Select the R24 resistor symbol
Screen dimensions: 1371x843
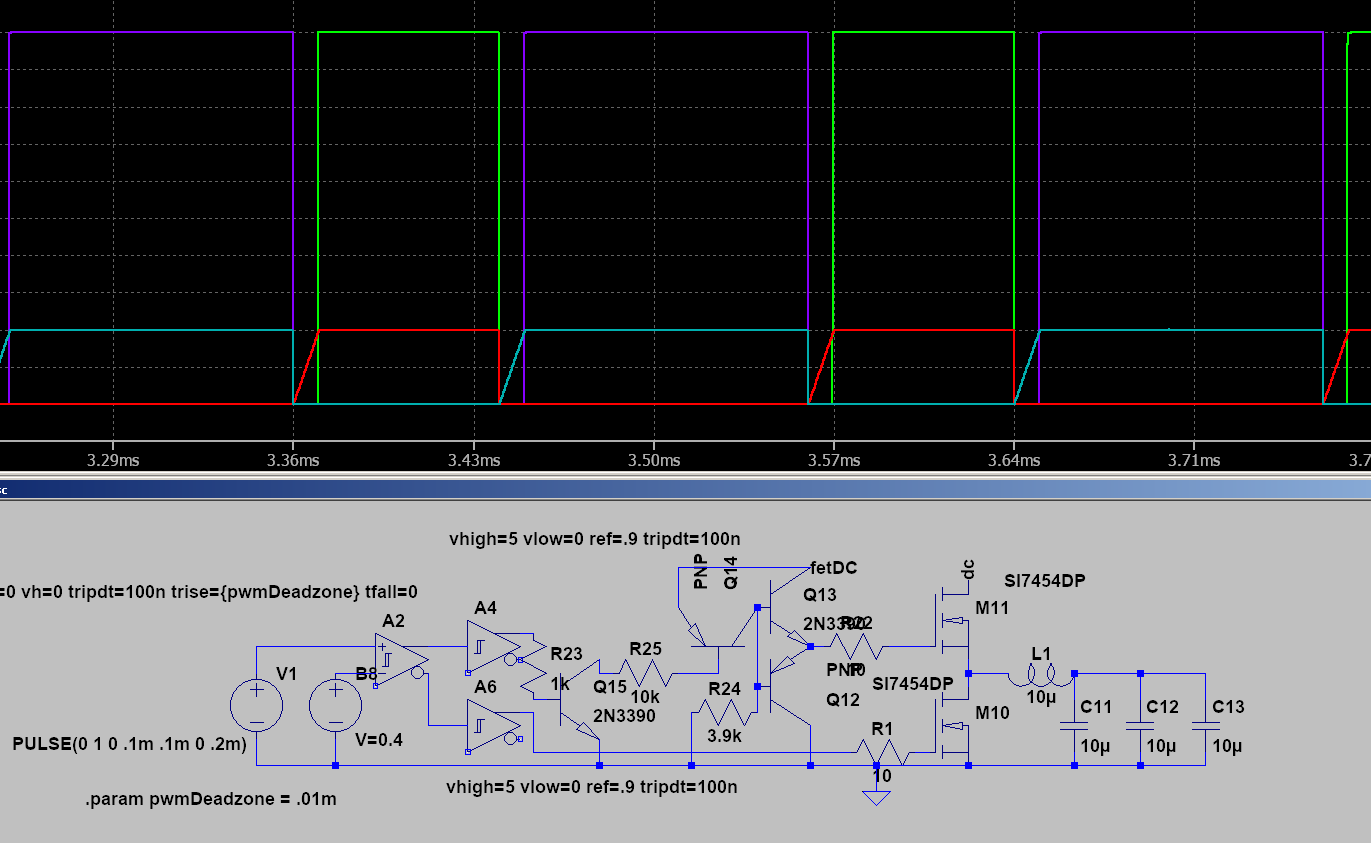pyautogui.click(x=722, y=712)
